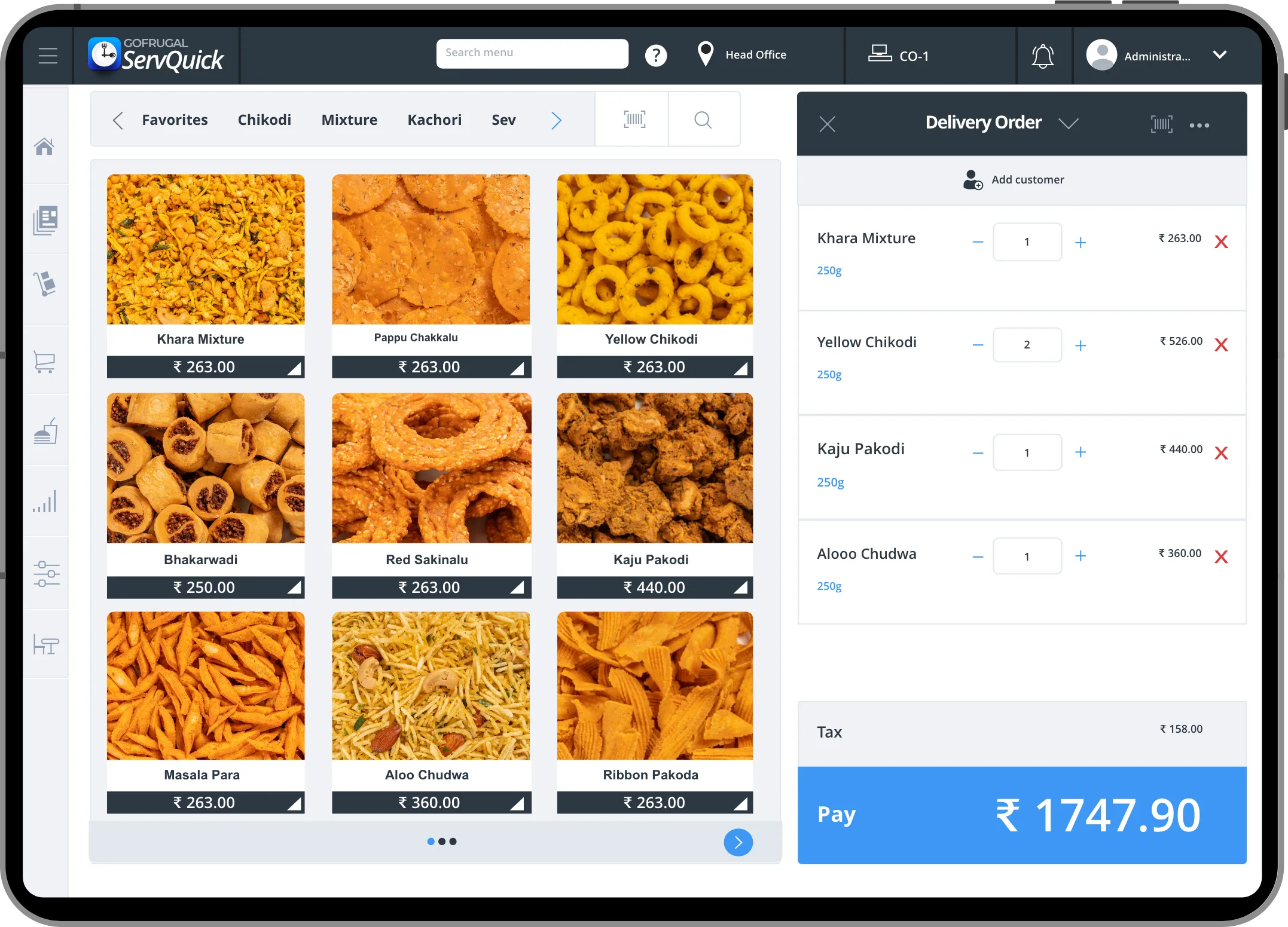Decrease Khara Mixture quantity with minus
1288x927 pixels.
click(x=978, y=242)
